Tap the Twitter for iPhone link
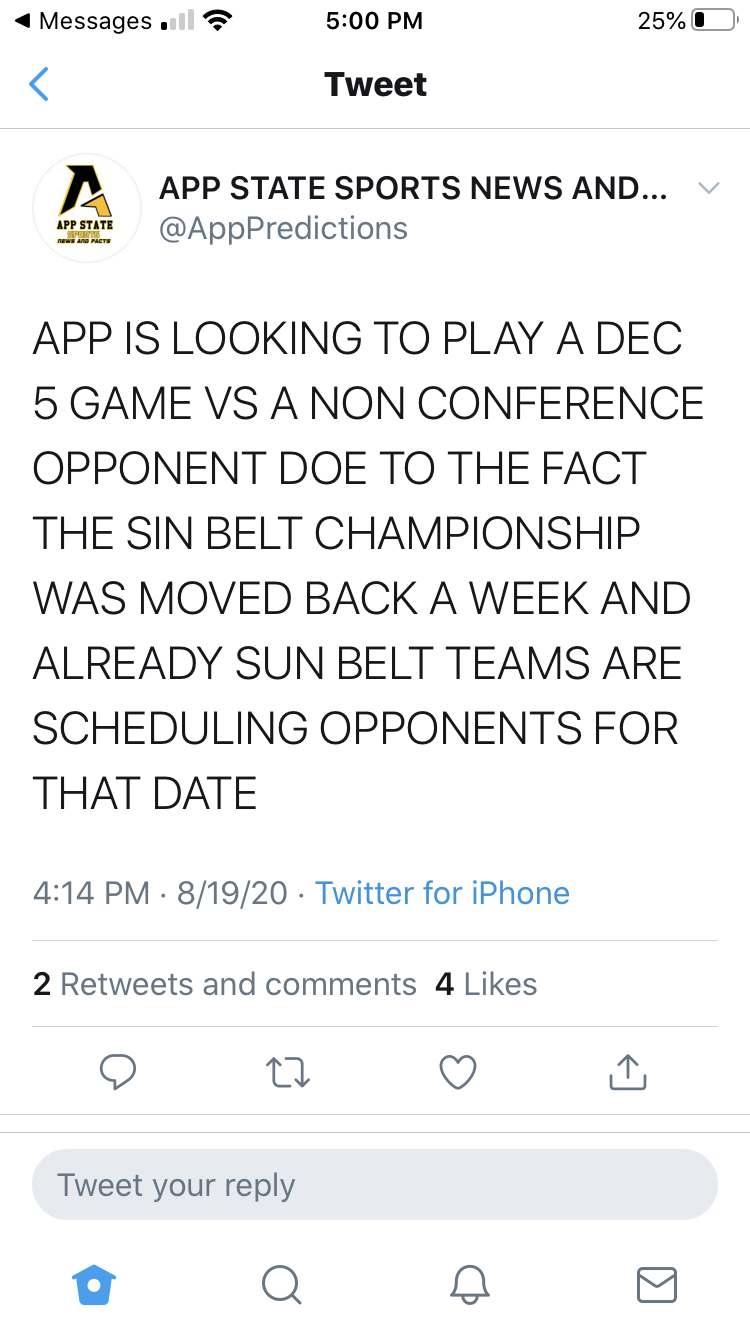The height and width of the screenshot is (1334, 750). coord(442,893)
